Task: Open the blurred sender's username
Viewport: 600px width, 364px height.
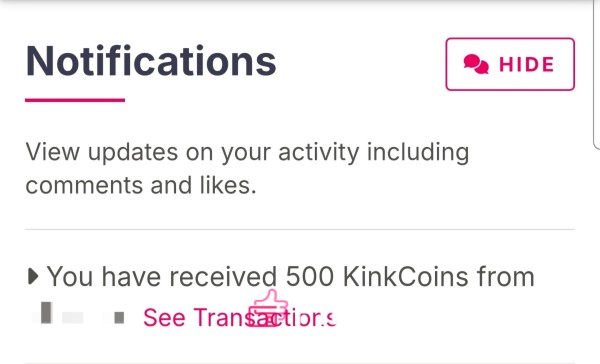Action: [78, 315]
